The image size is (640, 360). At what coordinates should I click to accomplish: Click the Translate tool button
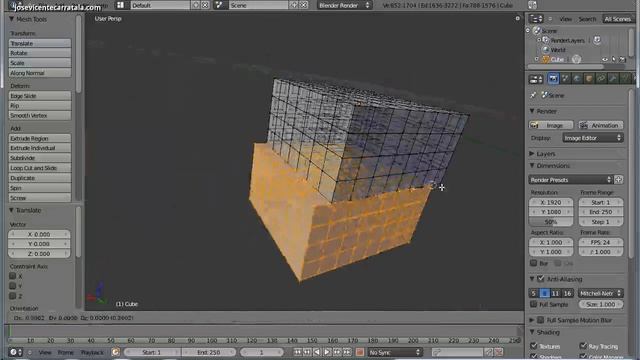[x=40, y=43]
